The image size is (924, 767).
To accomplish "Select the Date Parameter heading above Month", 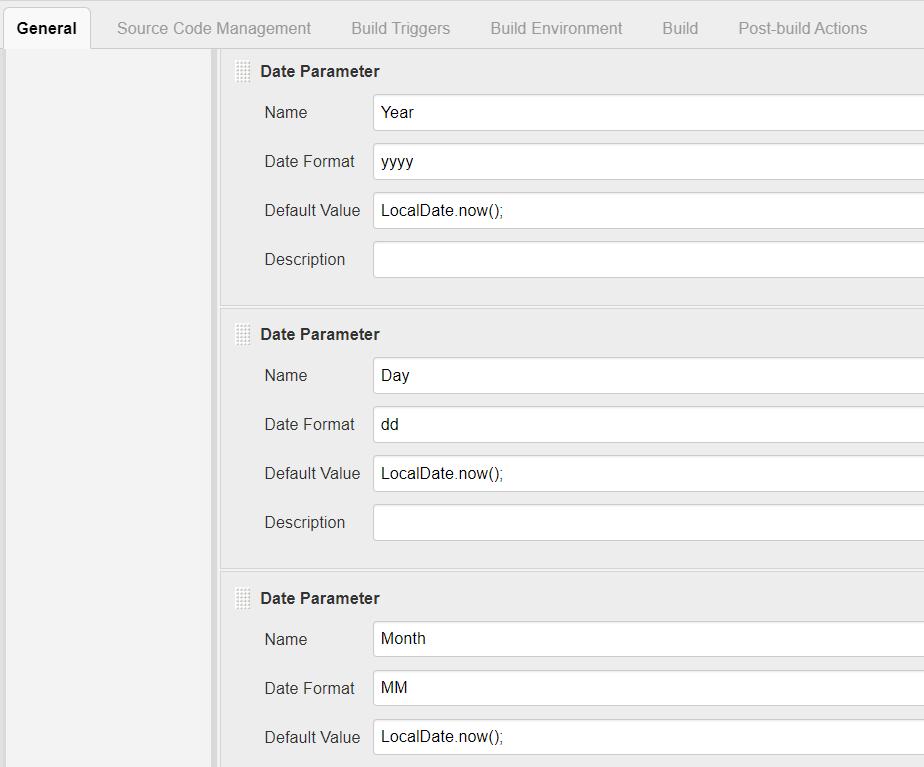I will (x=320, y=599).
